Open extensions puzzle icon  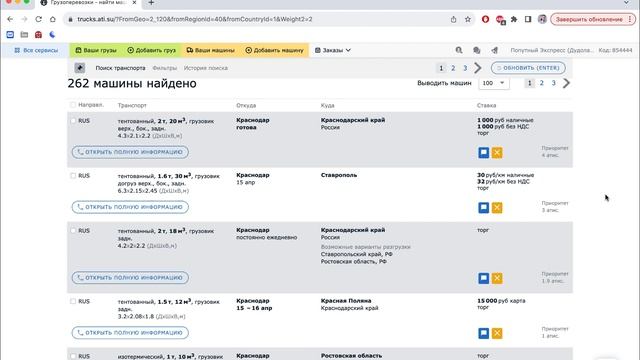tap(514, 19)
